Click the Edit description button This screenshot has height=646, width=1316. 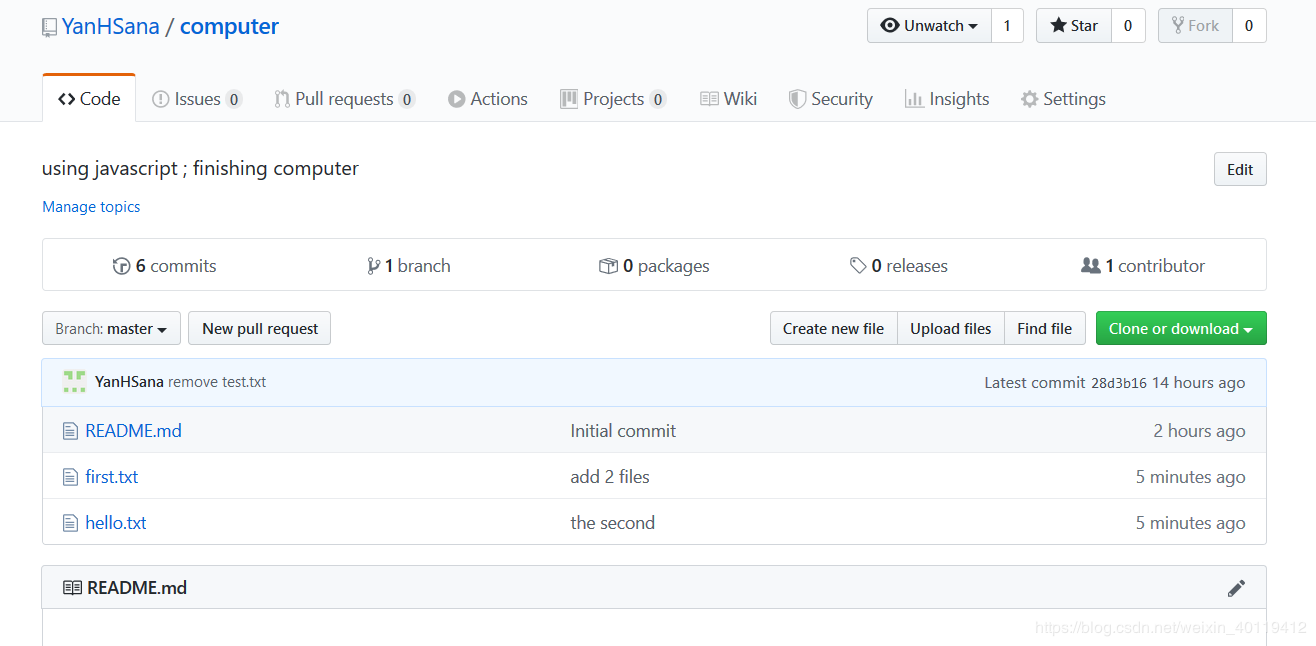[1240, 169]
